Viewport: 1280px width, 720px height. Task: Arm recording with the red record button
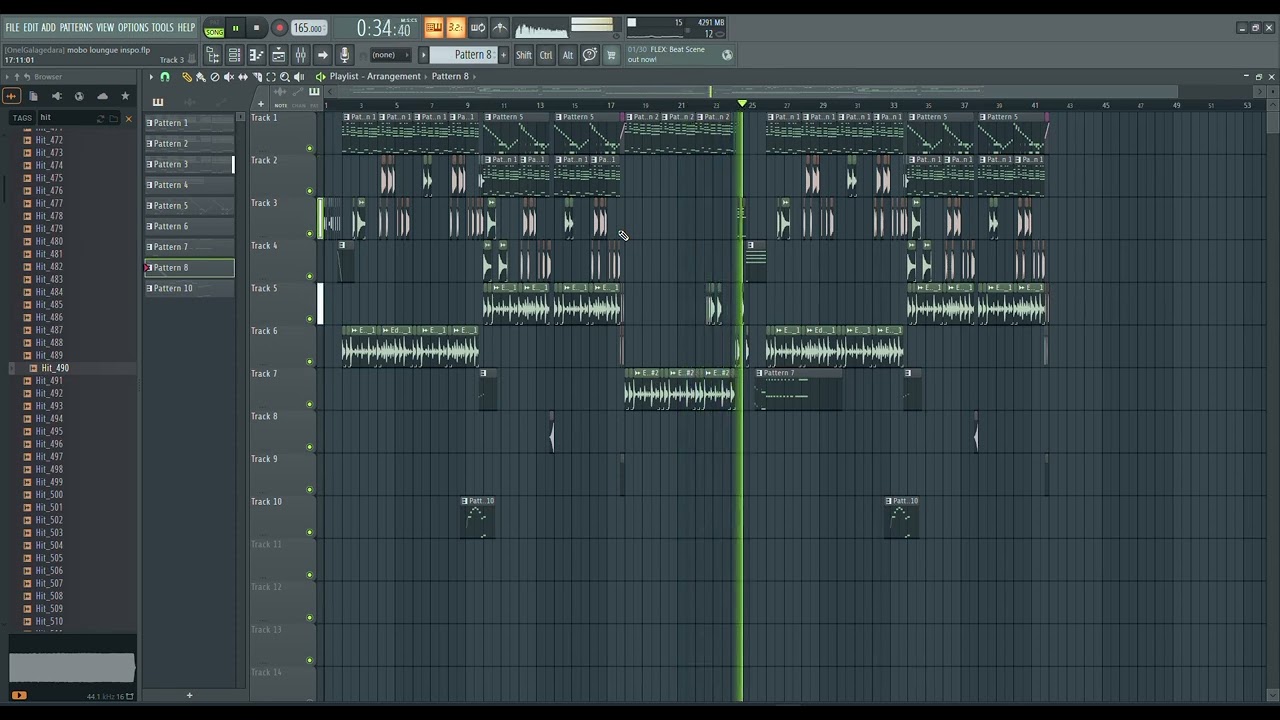point(279,29)
